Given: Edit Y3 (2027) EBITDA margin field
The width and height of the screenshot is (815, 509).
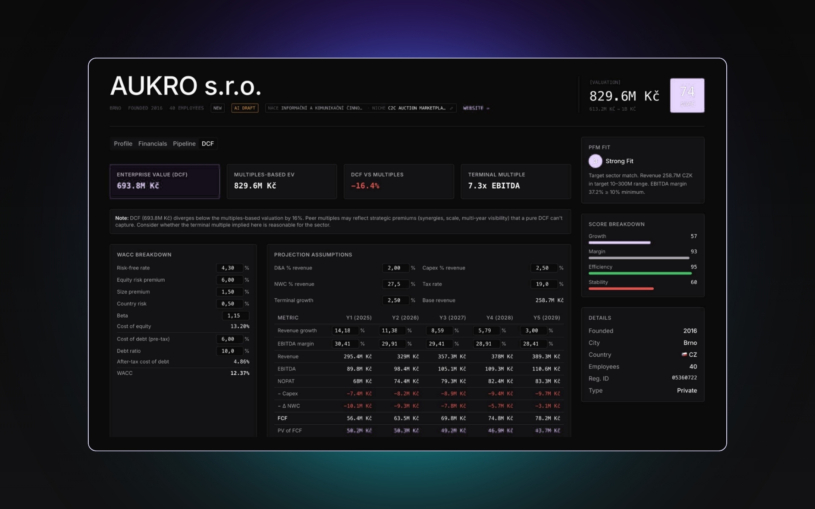Looking at the screenshot, I should (x=440, y=344).
